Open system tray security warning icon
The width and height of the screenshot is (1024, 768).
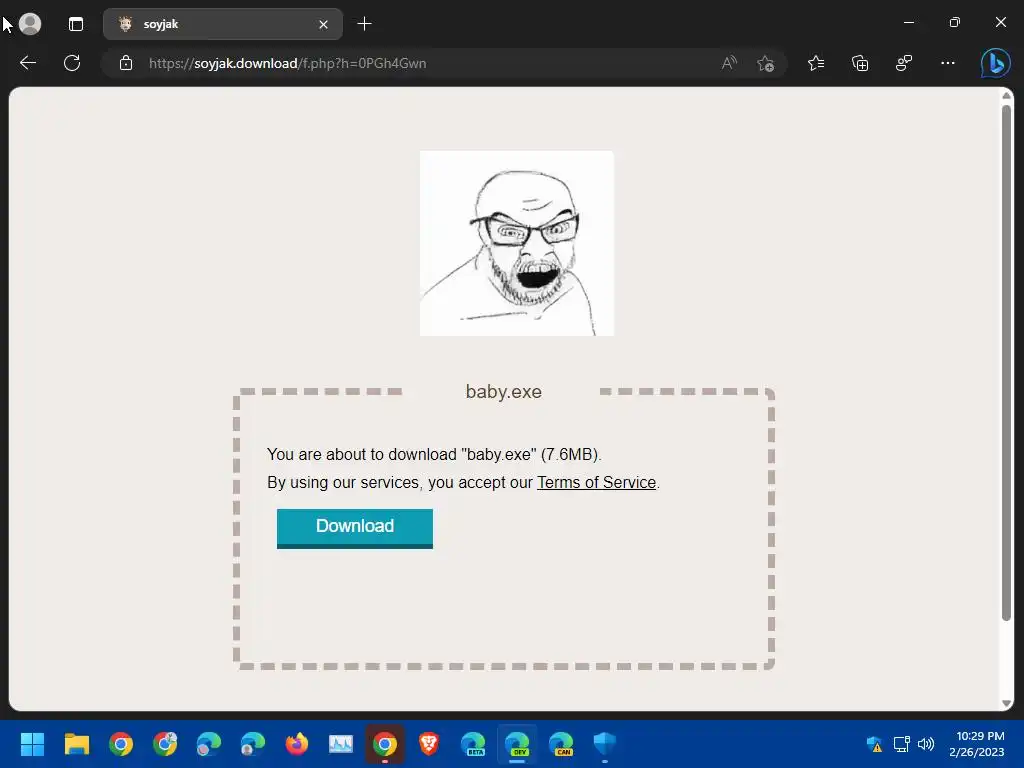(x=874, y=744)
